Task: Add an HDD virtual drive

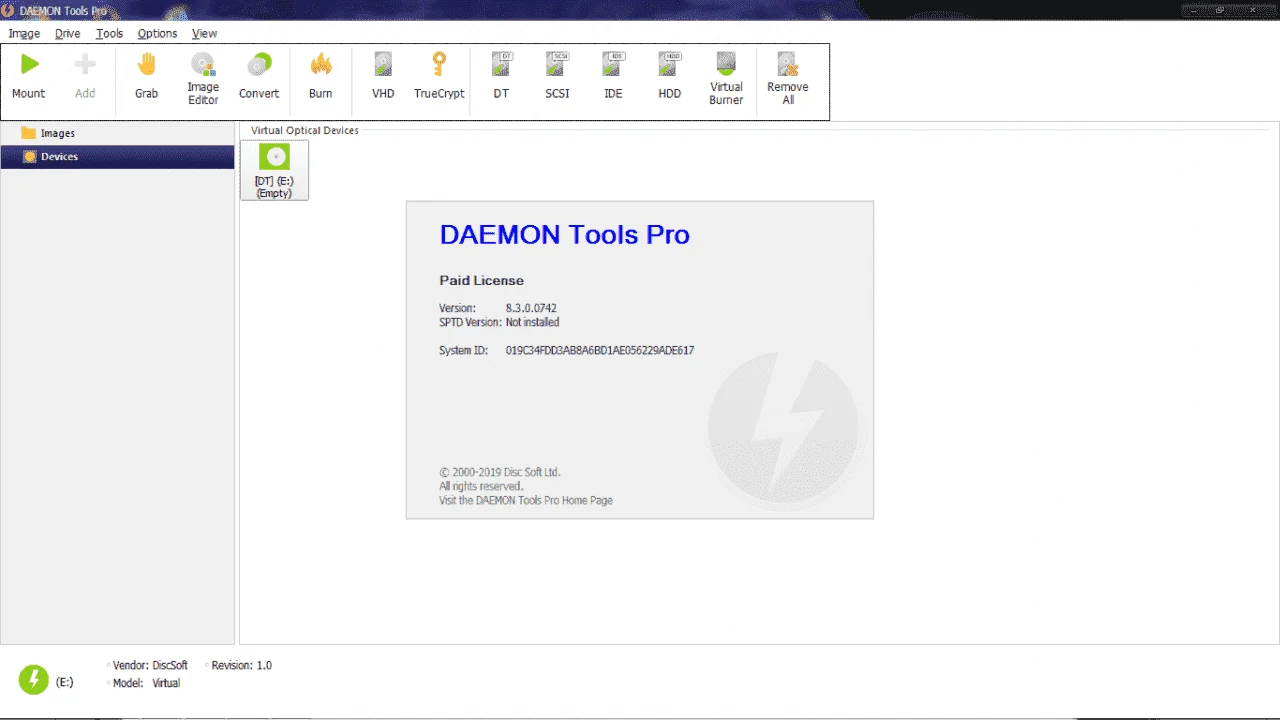Action: tap(669, 78)
